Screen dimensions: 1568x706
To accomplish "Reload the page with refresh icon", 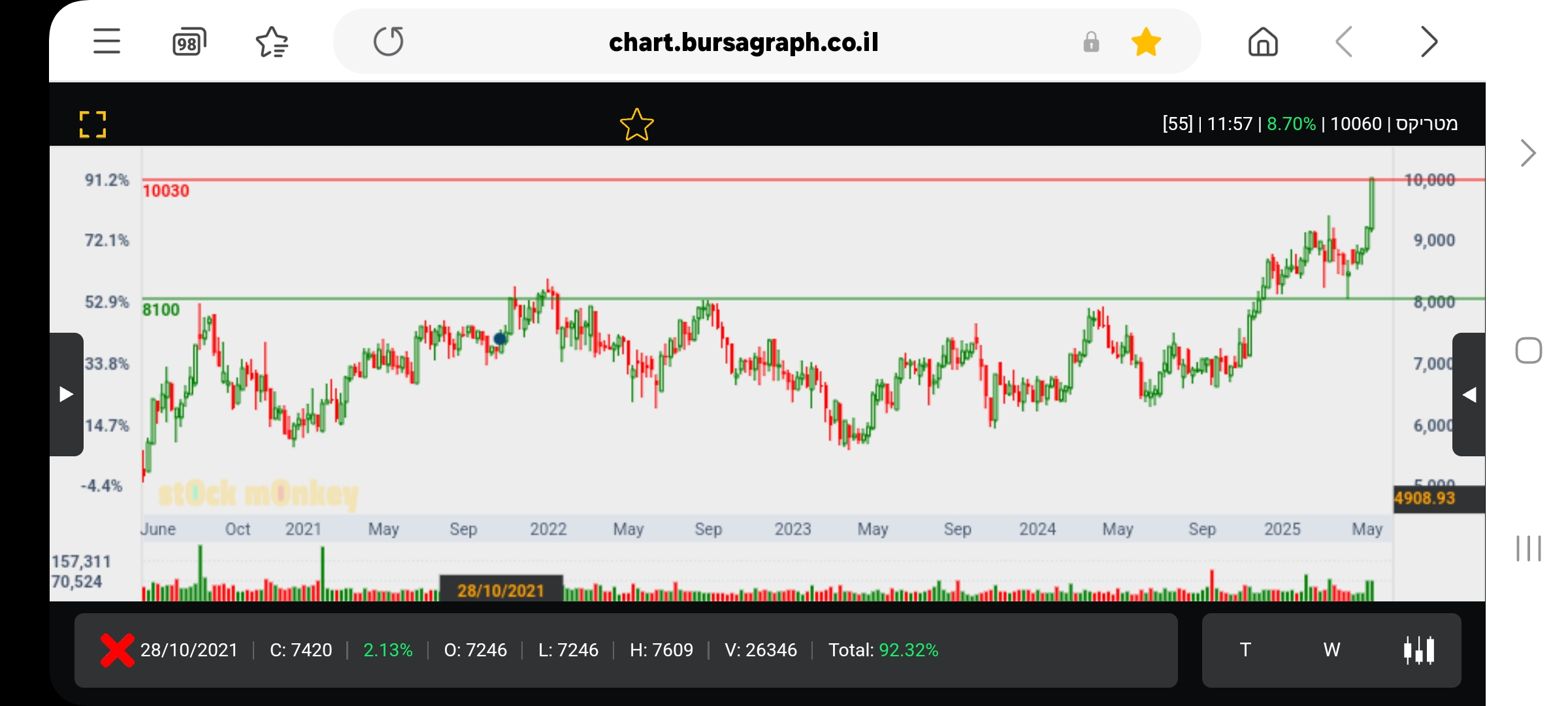I will point(389,42).
